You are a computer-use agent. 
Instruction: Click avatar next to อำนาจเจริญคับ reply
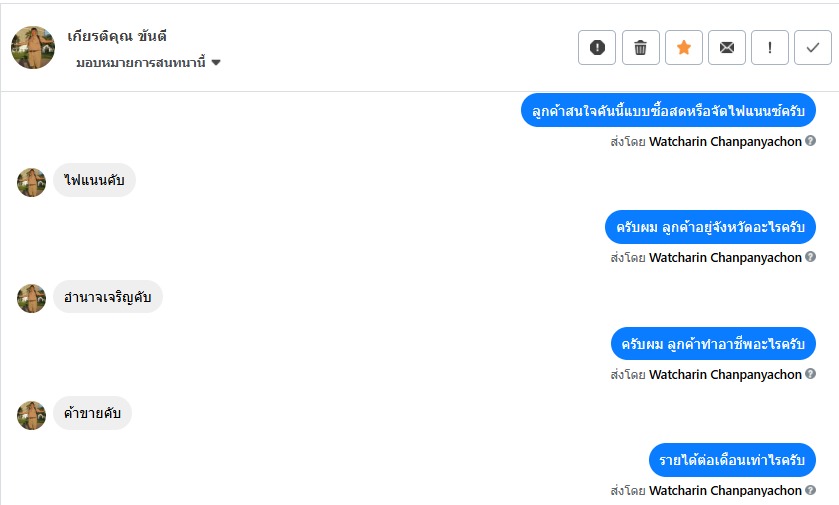(x=32, y=298)
